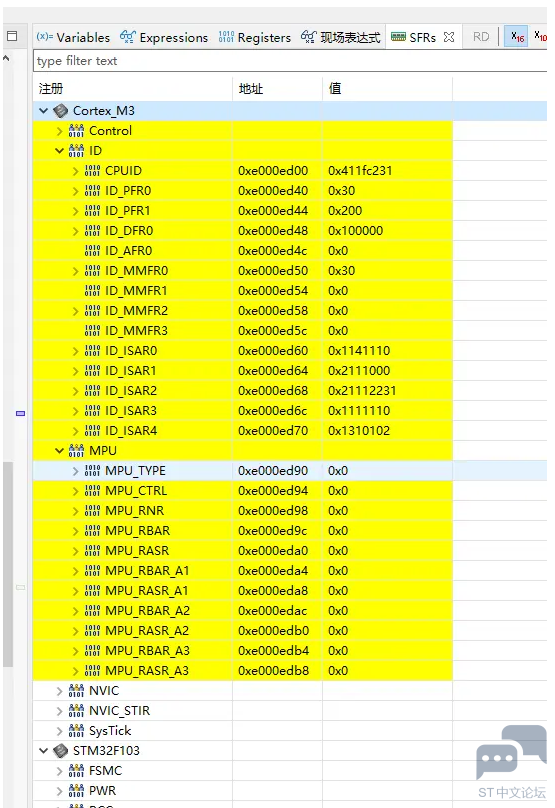Click the ID_PFR1 register icon
Image resolution: width=555 pixels, height=808 pixels.
tap(92, 211)
